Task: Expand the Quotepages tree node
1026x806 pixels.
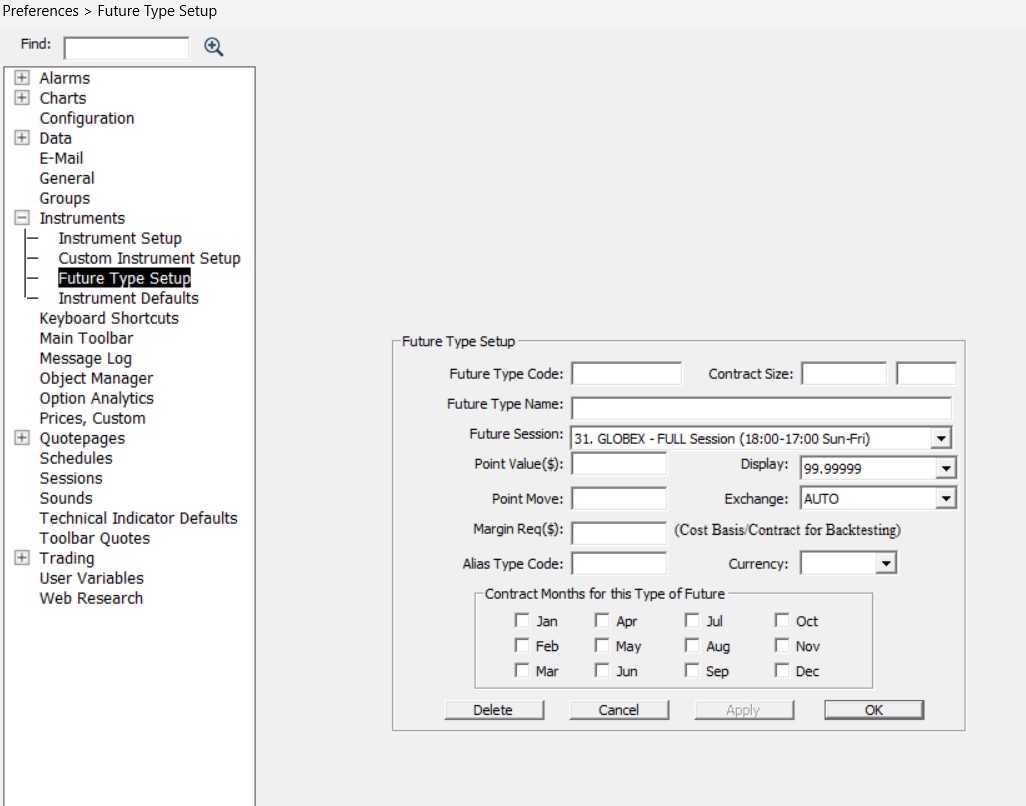Action: 22,438
